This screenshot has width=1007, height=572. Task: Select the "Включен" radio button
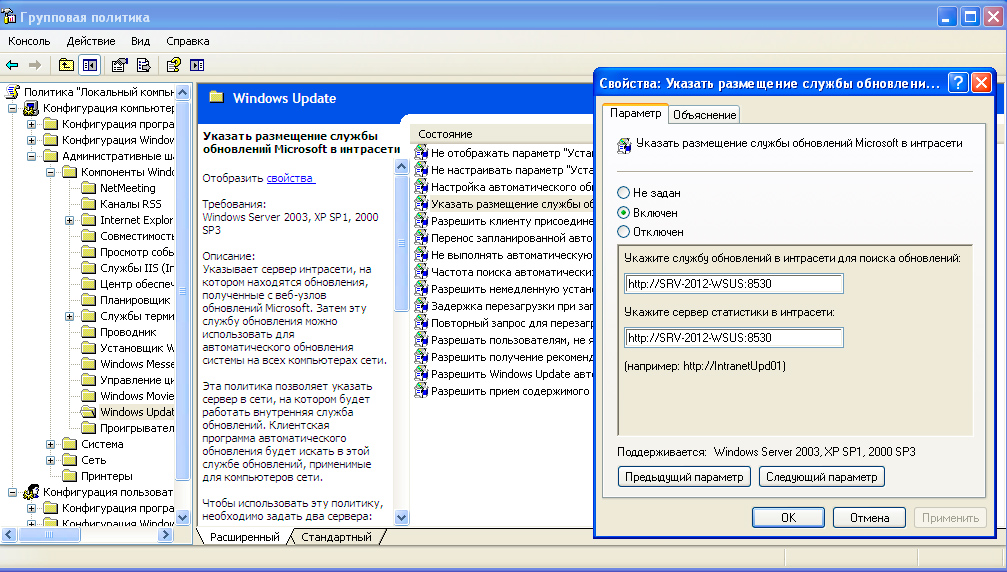click(x=624, y=212)
